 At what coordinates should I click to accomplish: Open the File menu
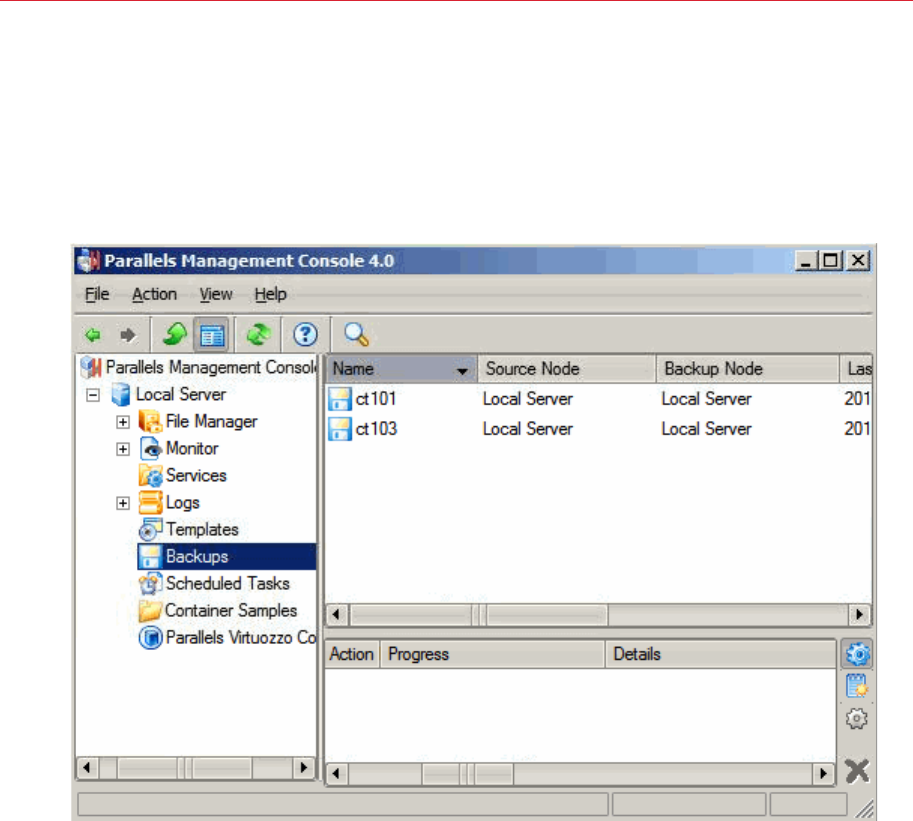pyautogui.click(x=97, y=294)
